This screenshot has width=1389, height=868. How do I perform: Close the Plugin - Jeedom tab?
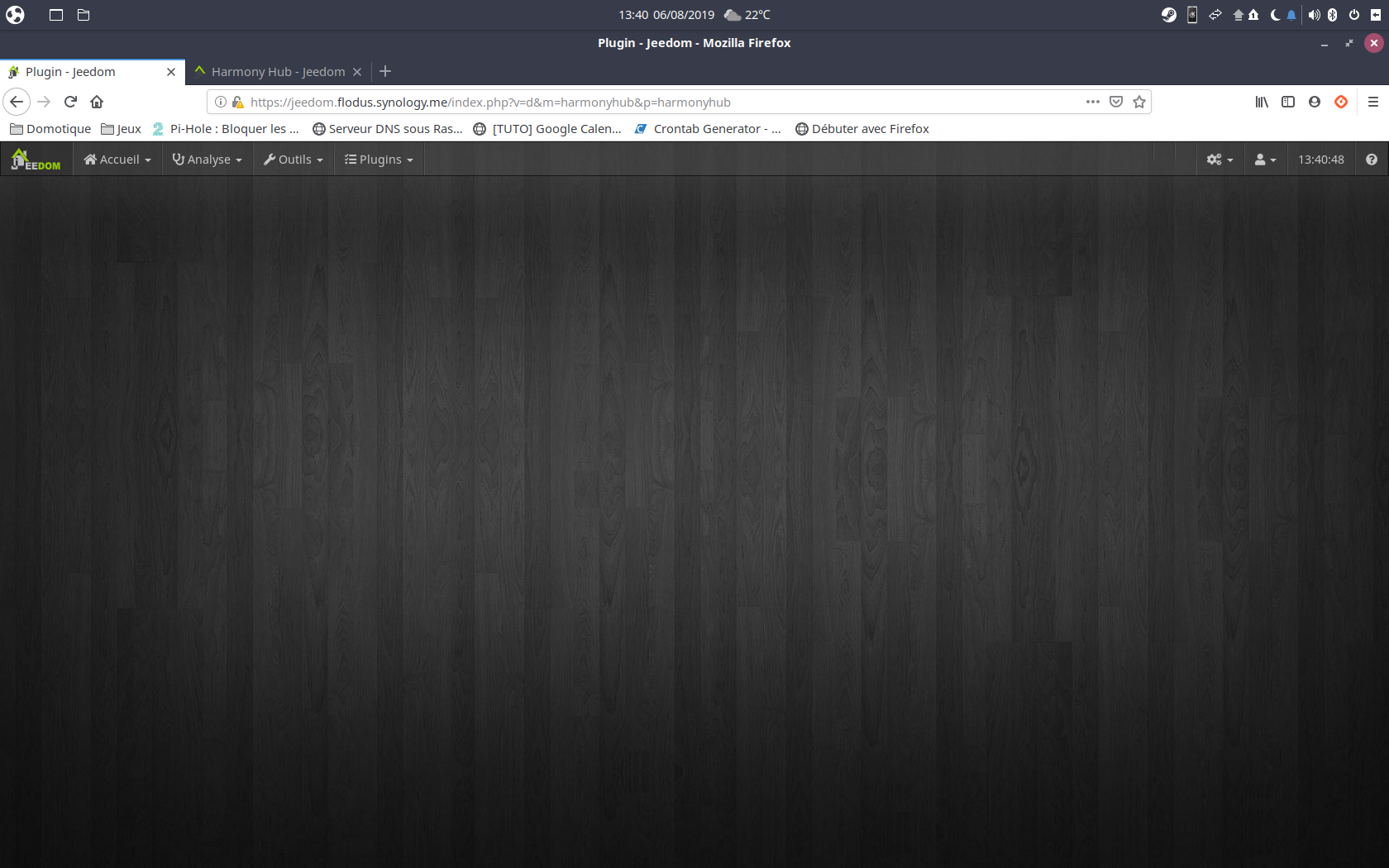(171, 72)
